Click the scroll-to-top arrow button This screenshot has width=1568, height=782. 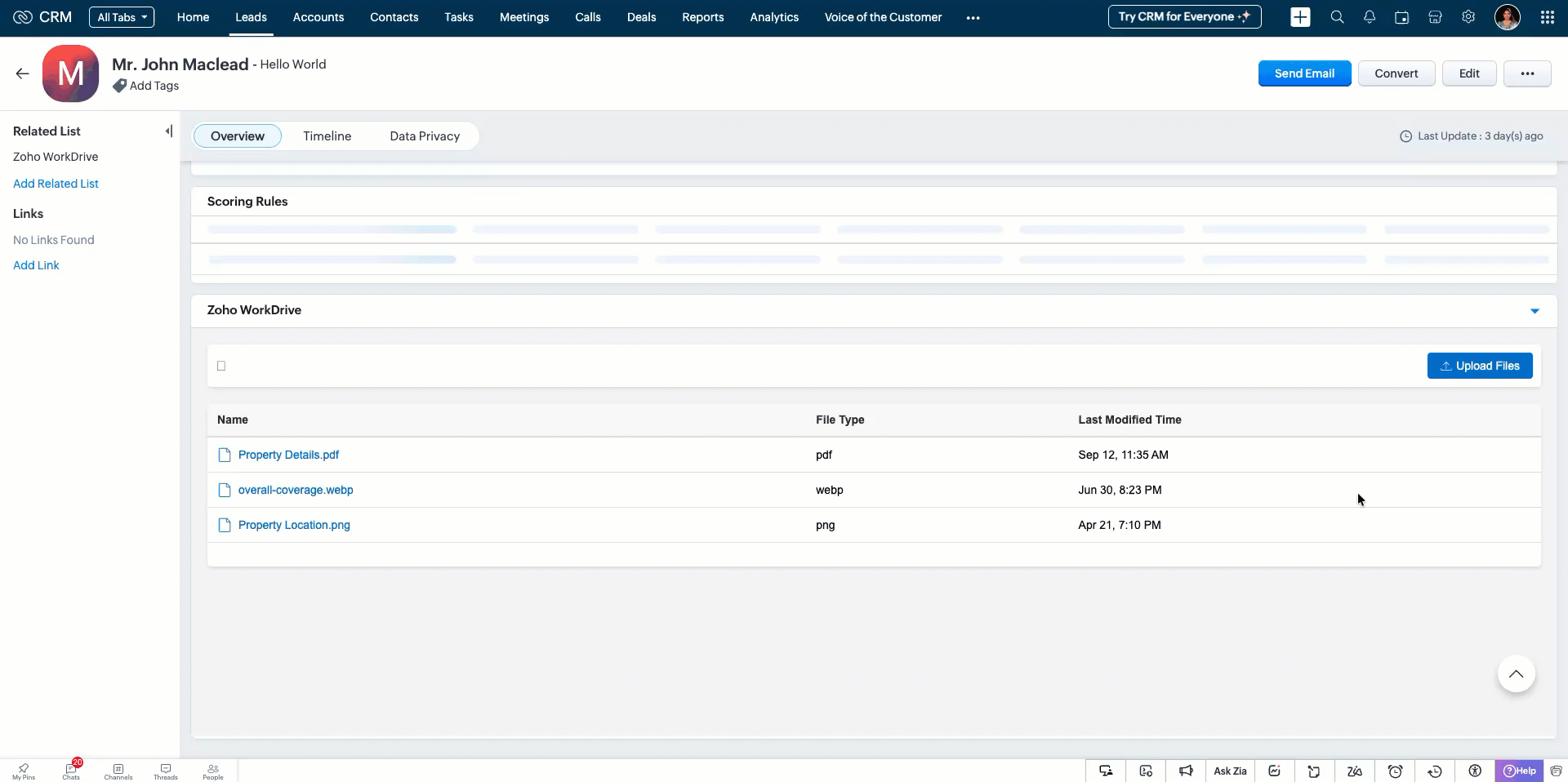click(1516, 674)
